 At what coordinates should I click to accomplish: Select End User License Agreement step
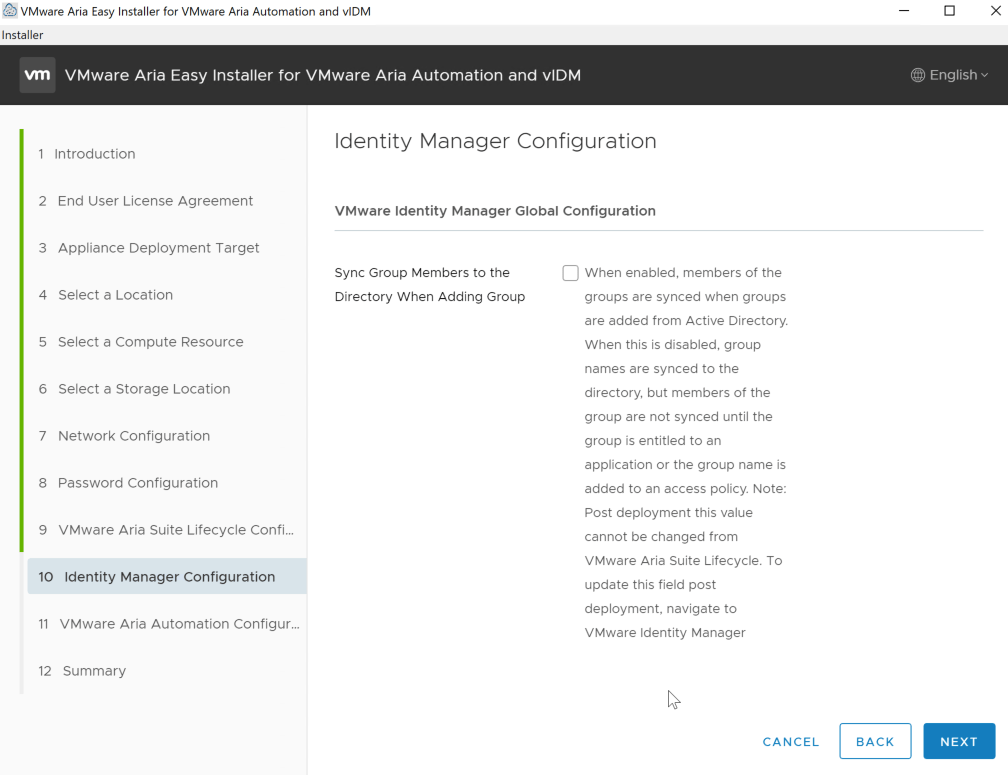(x=155, y=201)
